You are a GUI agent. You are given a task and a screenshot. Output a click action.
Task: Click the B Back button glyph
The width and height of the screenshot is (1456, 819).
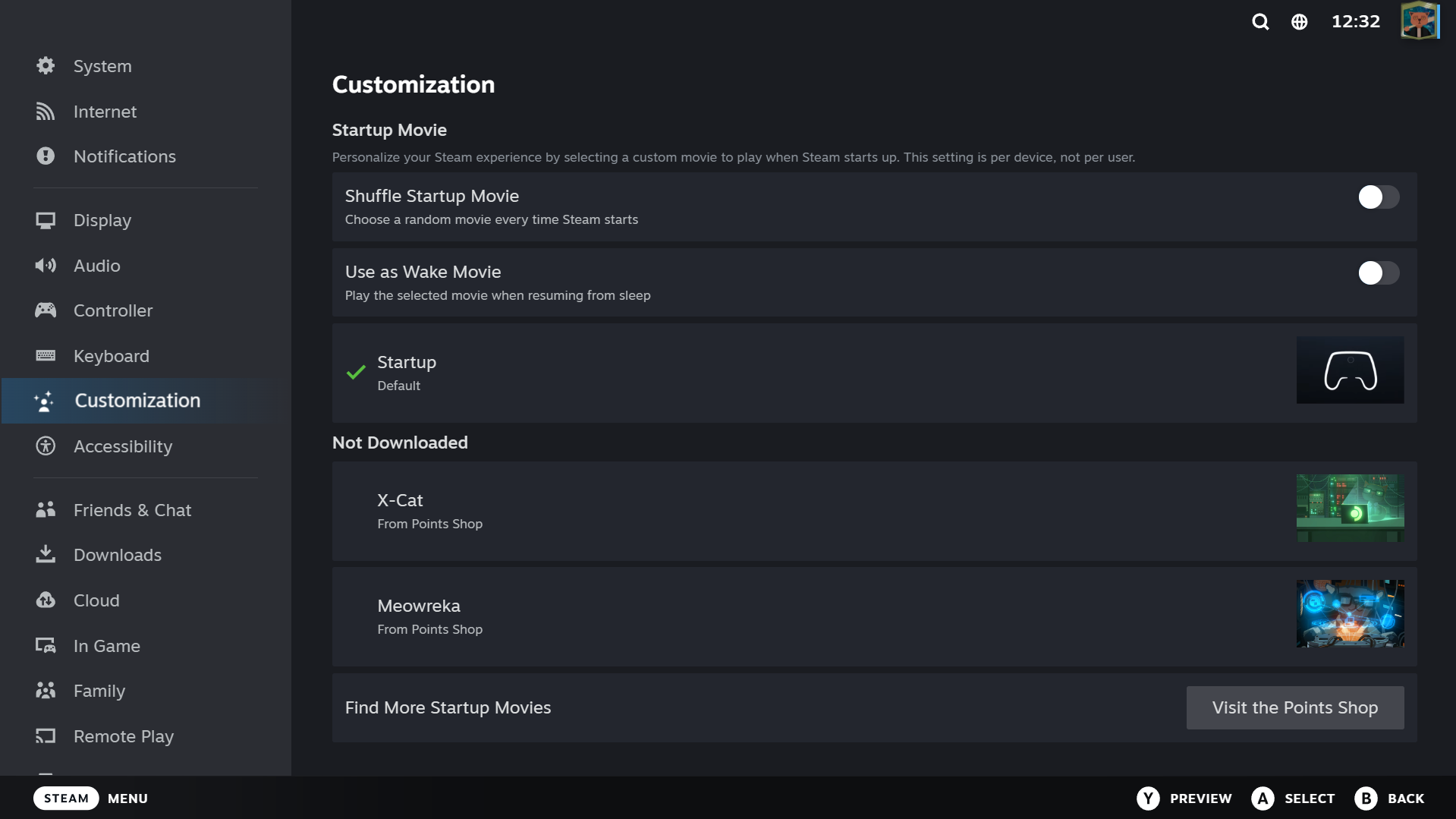click(1366, 799)
